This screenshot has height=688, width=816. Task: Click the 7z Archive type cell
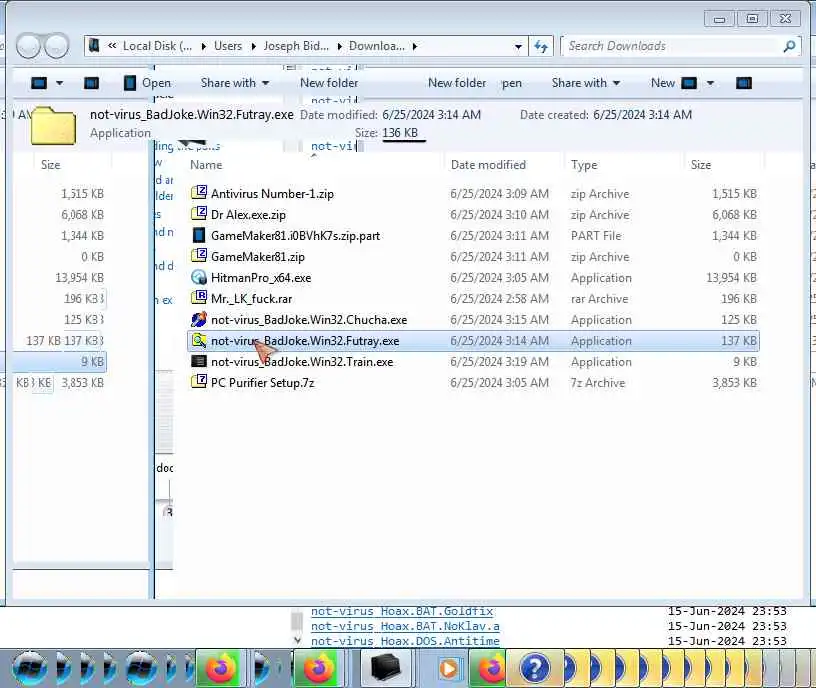(597, 383)
